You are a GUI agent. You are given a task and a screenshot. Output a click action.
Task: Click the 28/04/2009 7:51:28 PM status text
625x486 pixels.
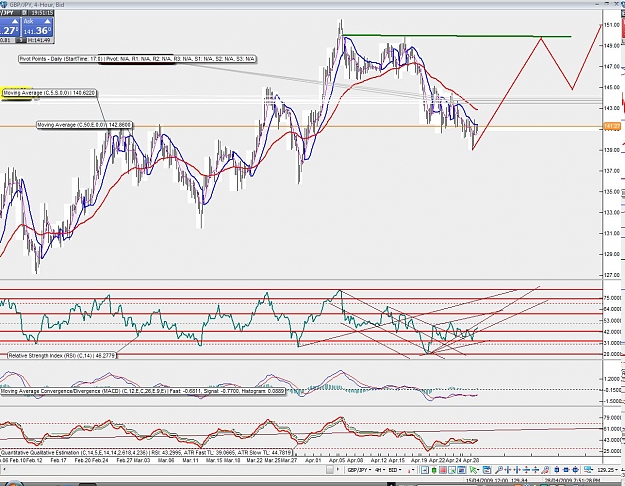coord(572,481)
